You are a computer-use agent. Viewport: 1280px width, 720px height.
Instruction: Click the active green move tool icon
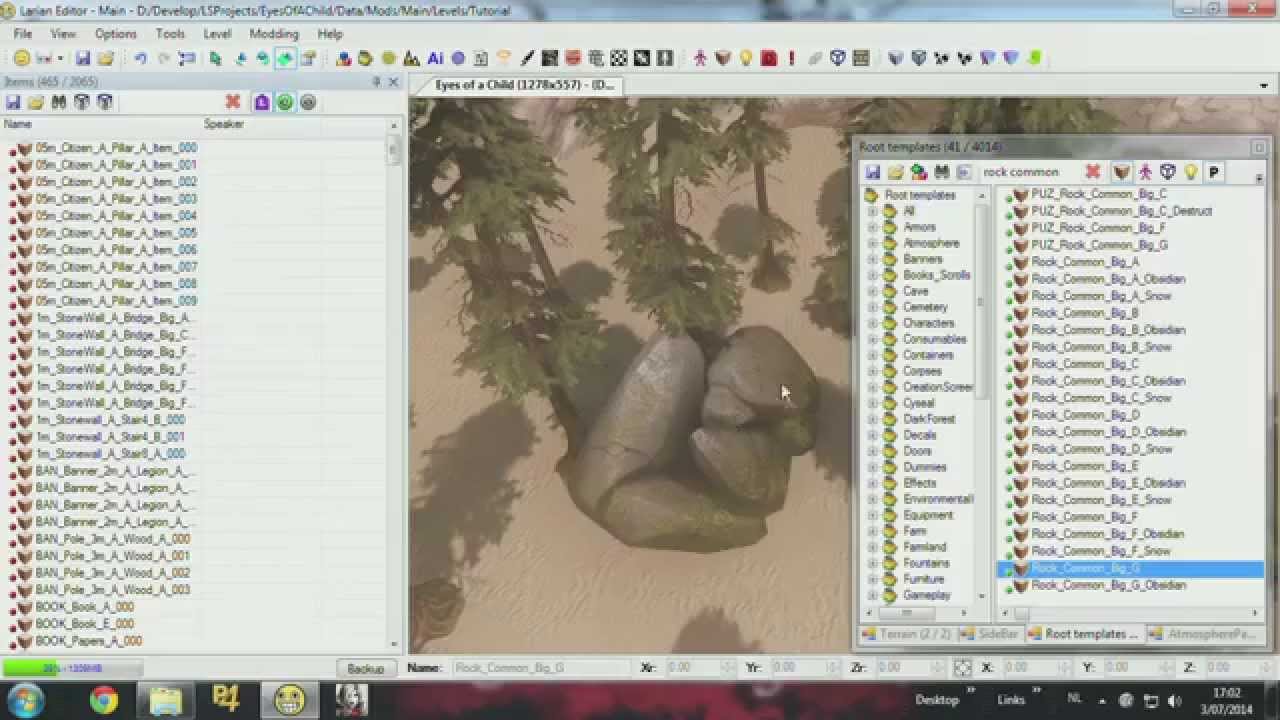coord(285,58)
